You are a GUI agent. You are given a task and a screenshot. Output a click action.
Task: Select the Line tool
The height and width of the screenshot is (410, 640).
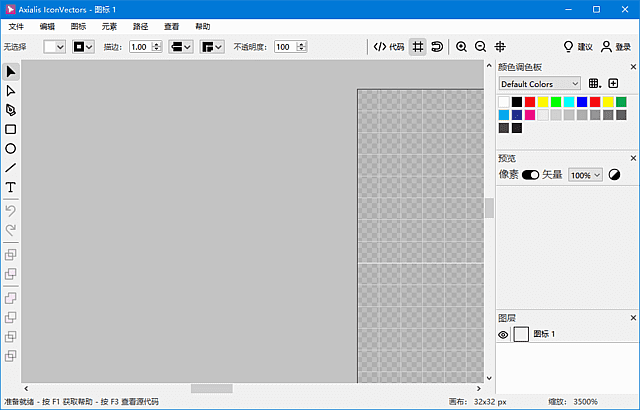(x=11, y=168)
